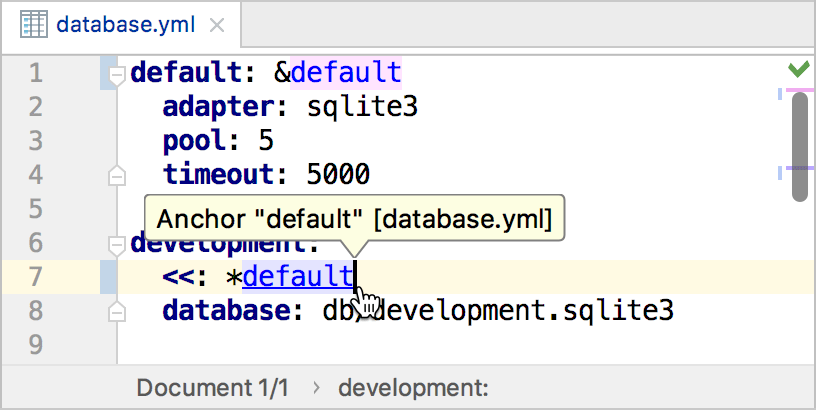Place cursor on the 5000 timeout value

click(x=337, y=175)
